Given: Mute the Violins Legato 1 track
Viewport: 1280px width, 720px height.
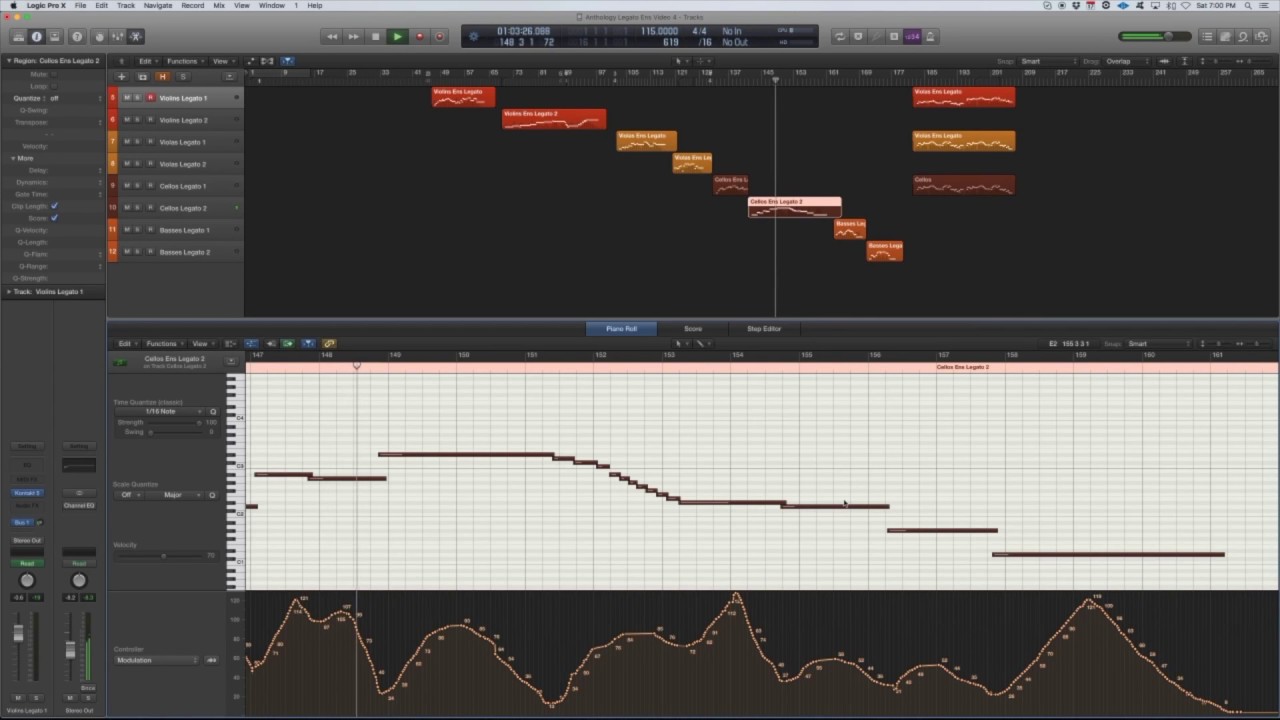Looking at the screenshot, I should point(126,98).
